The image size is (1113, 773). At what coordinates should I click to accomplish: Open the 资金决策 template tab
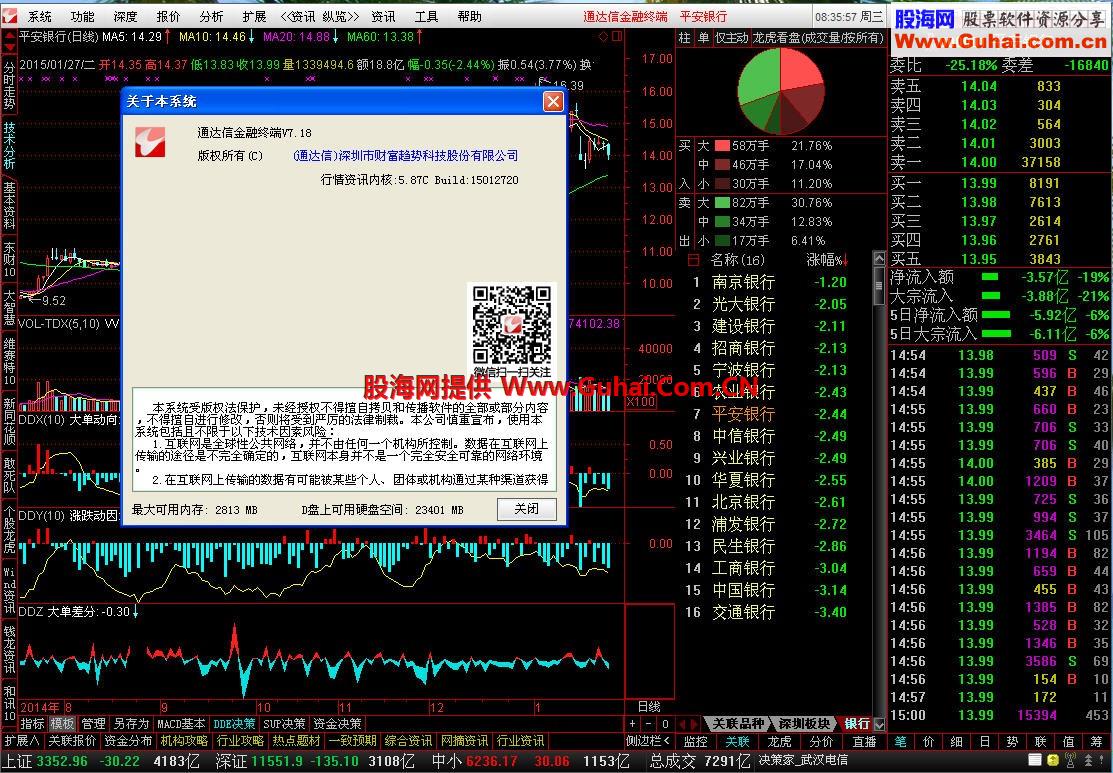pos(337,724)
